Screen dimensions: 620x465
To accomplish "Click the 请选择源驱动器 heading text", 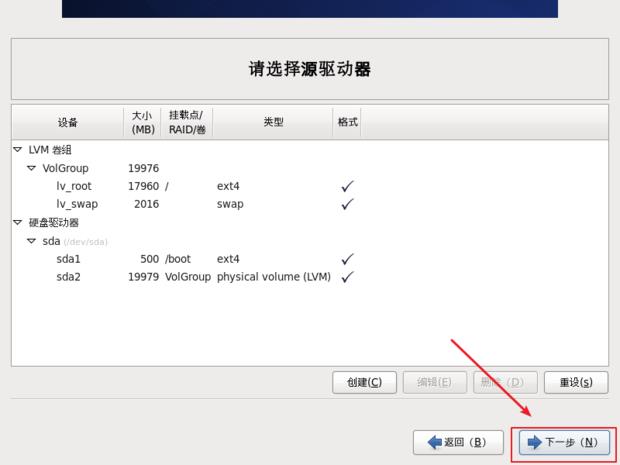I will (310, 69).
